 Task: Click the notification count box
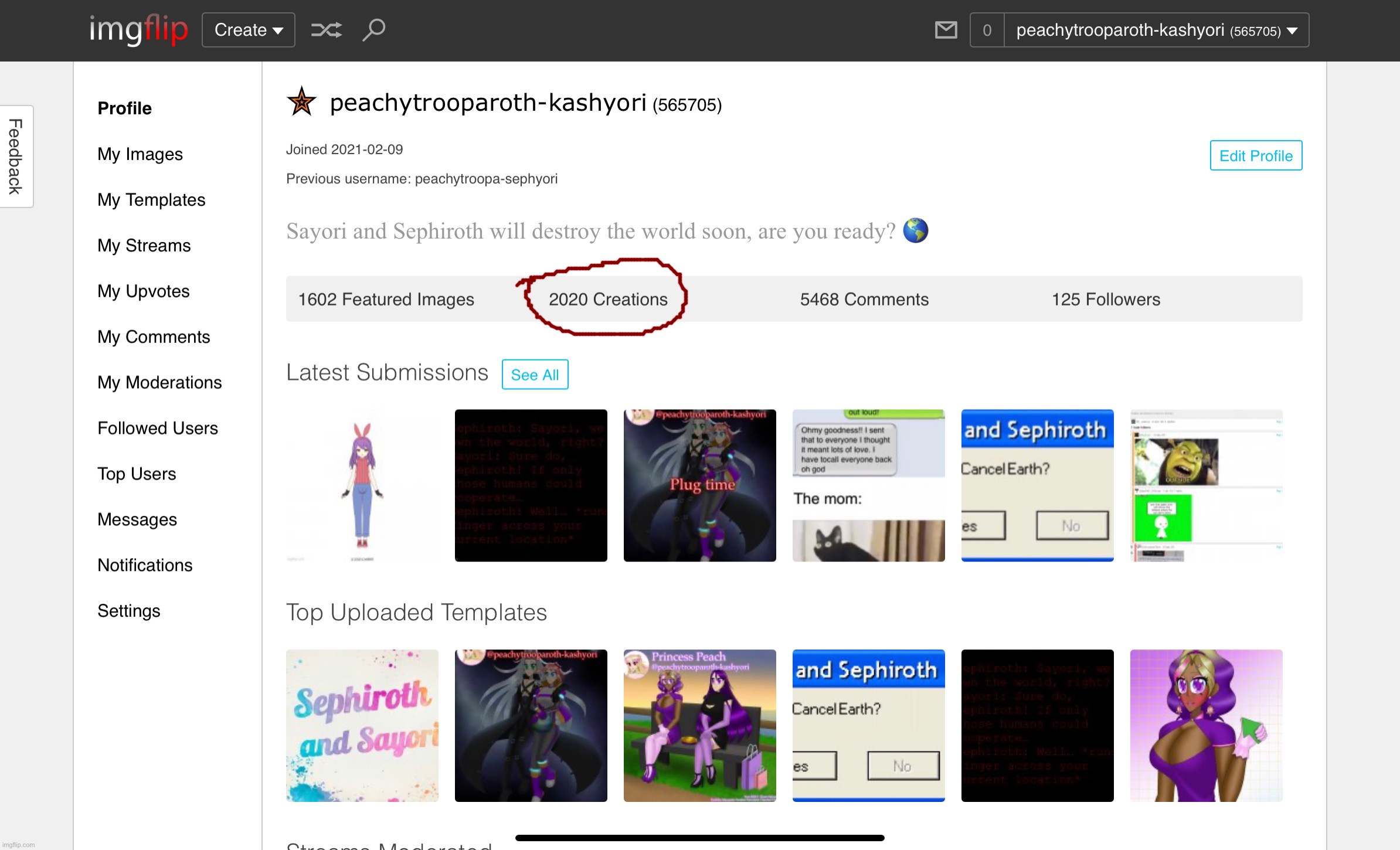pos(987,30)
